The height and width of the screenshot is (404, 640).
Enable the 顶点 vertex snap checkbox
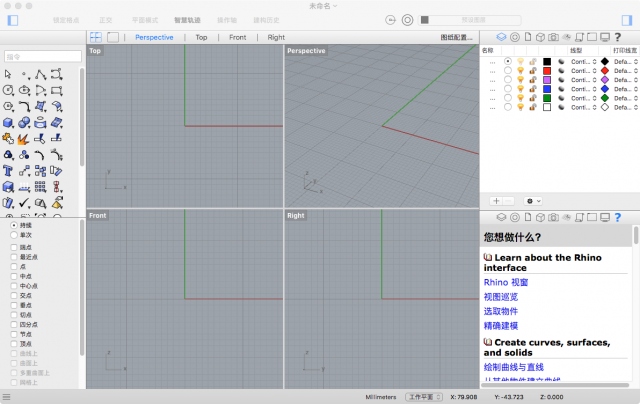click(x=14, y=344)
